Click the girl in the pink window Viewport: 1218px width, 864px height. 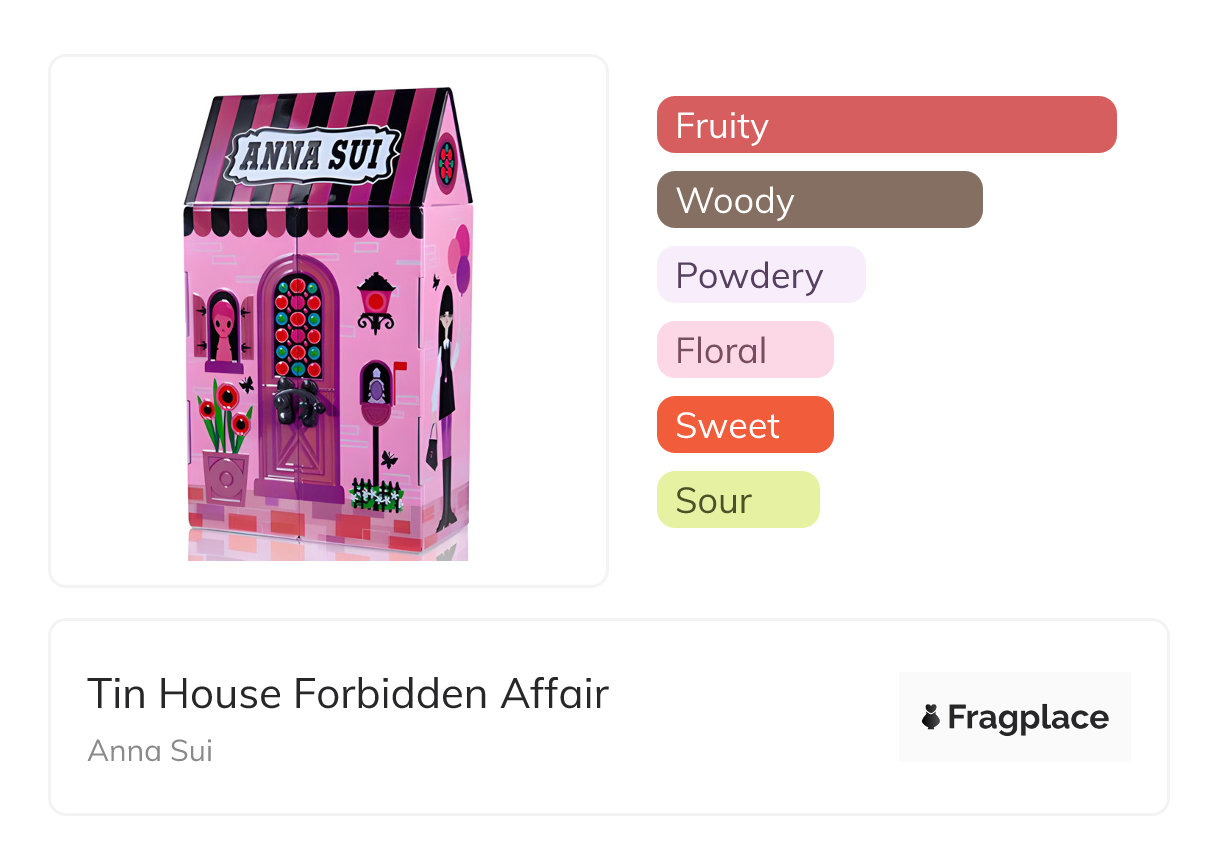[224, 327]
